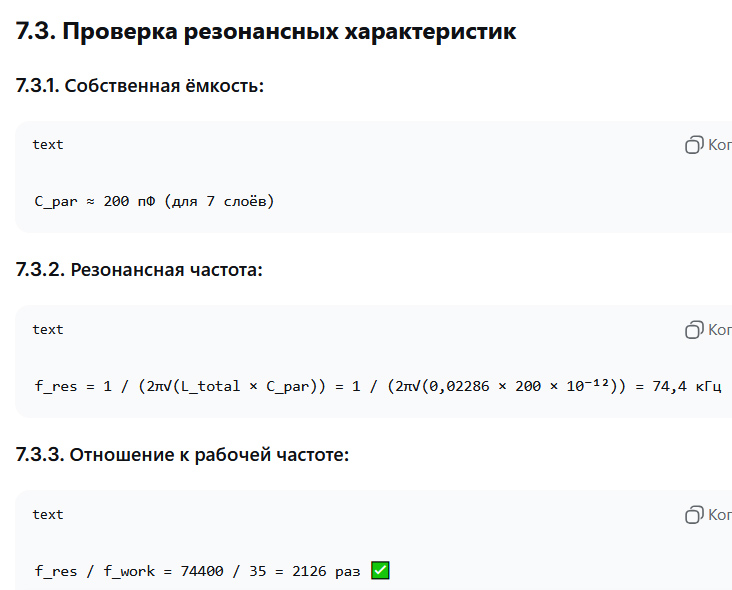Click the '0,02286' inductance value
The width and height of the screenshot is (732, 590).
[x=458, y=386]
